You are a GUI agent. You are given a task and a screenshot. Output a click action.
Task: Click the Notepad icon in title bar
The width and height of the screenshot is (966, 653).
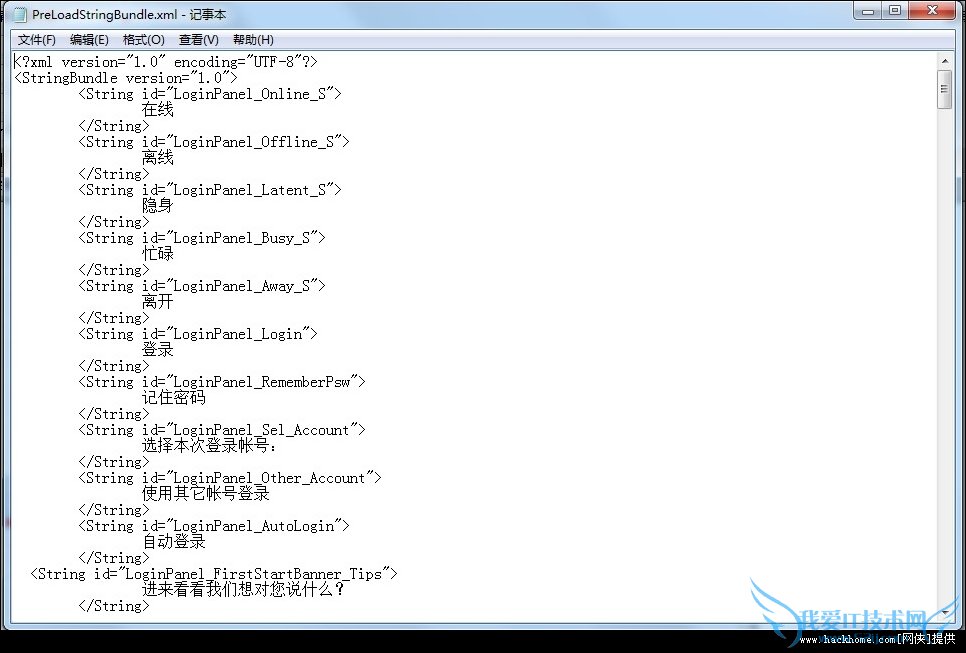click(x=20, y=14)
